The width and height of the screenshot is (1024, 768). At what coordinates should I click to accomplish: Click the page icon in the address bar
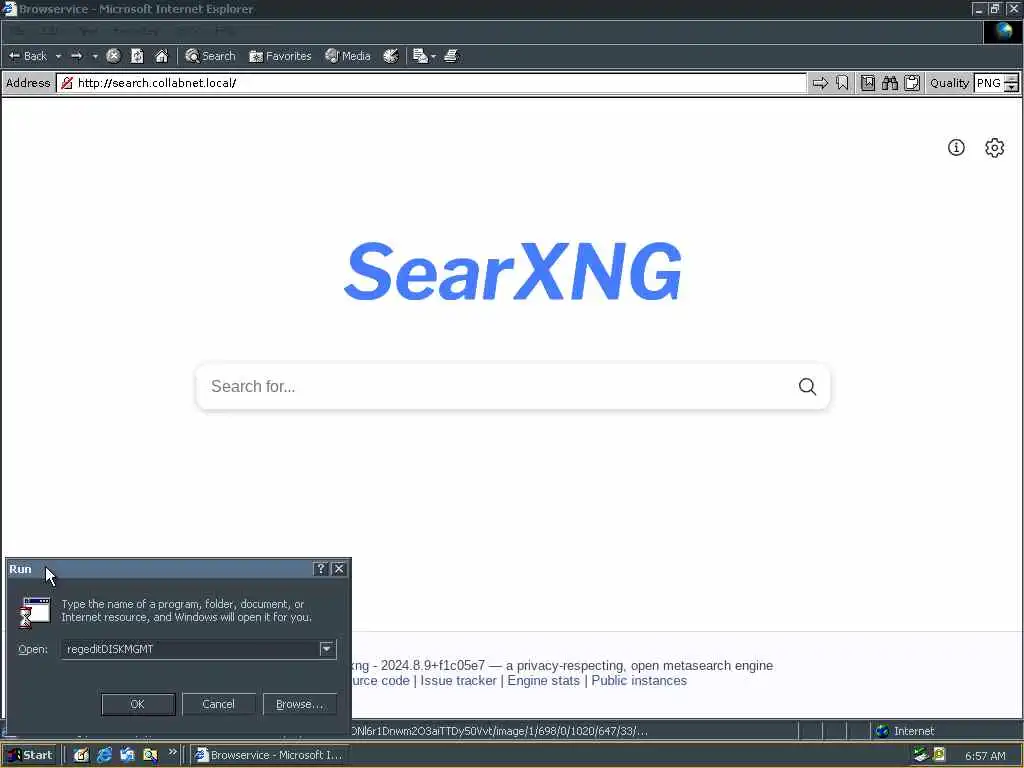67,83
